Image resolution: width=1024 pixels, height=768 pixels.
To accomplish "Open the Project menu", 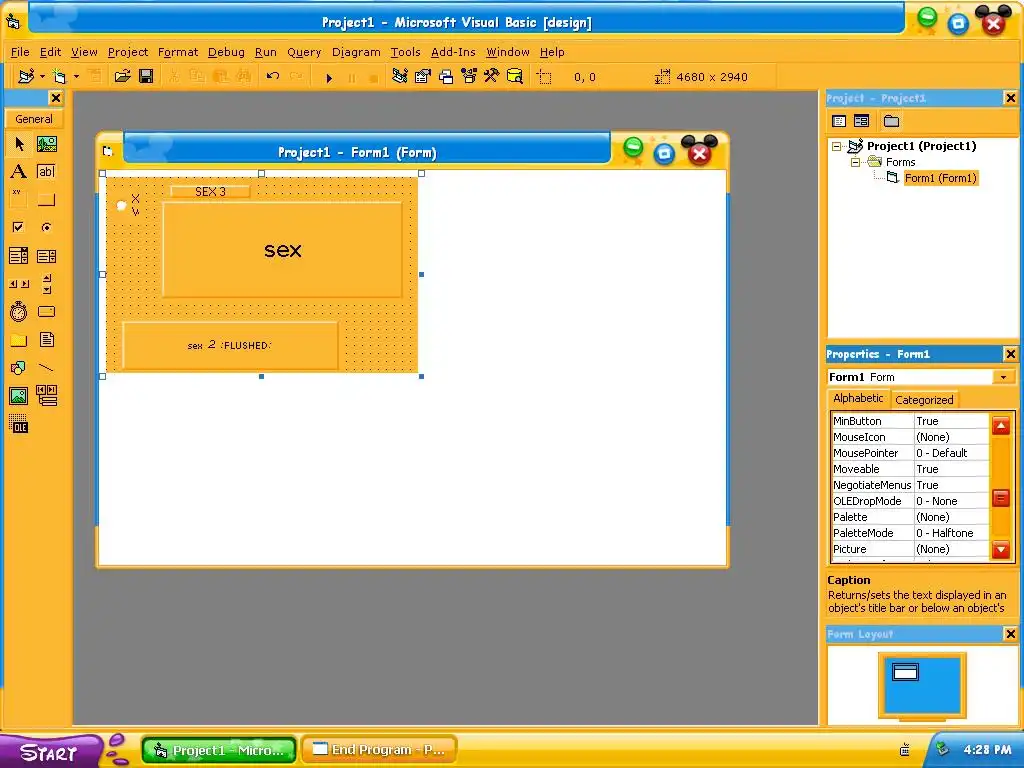I will 127,52.
